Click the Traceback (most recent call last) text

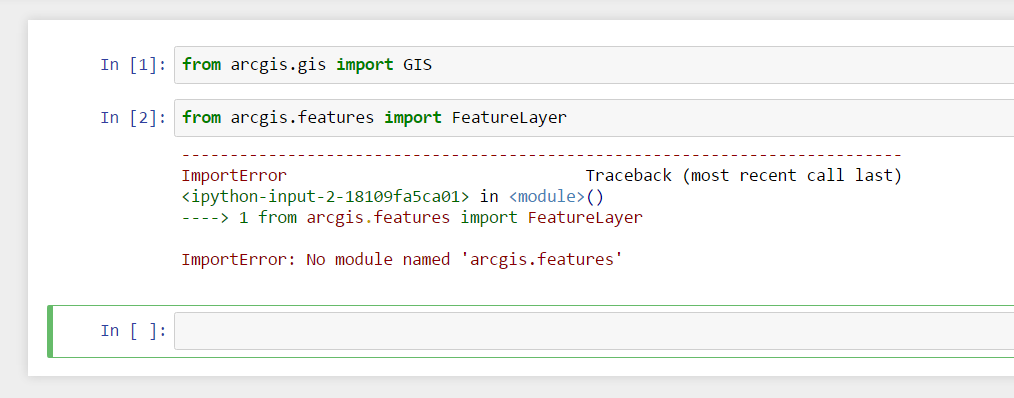[x=744, y=175]
